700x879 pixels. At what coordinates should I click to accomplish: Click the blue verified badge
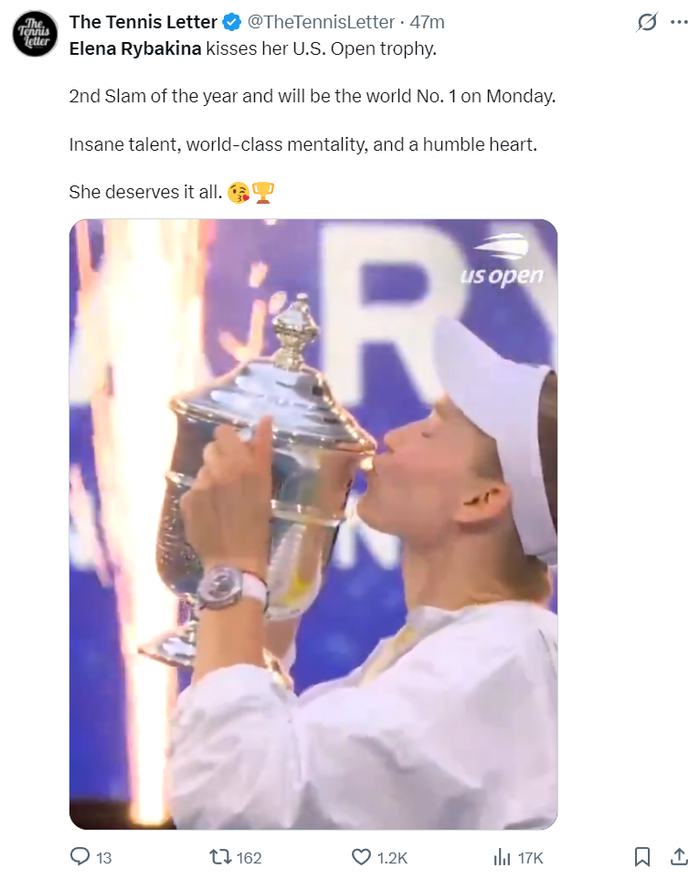[x=231, y=22]
